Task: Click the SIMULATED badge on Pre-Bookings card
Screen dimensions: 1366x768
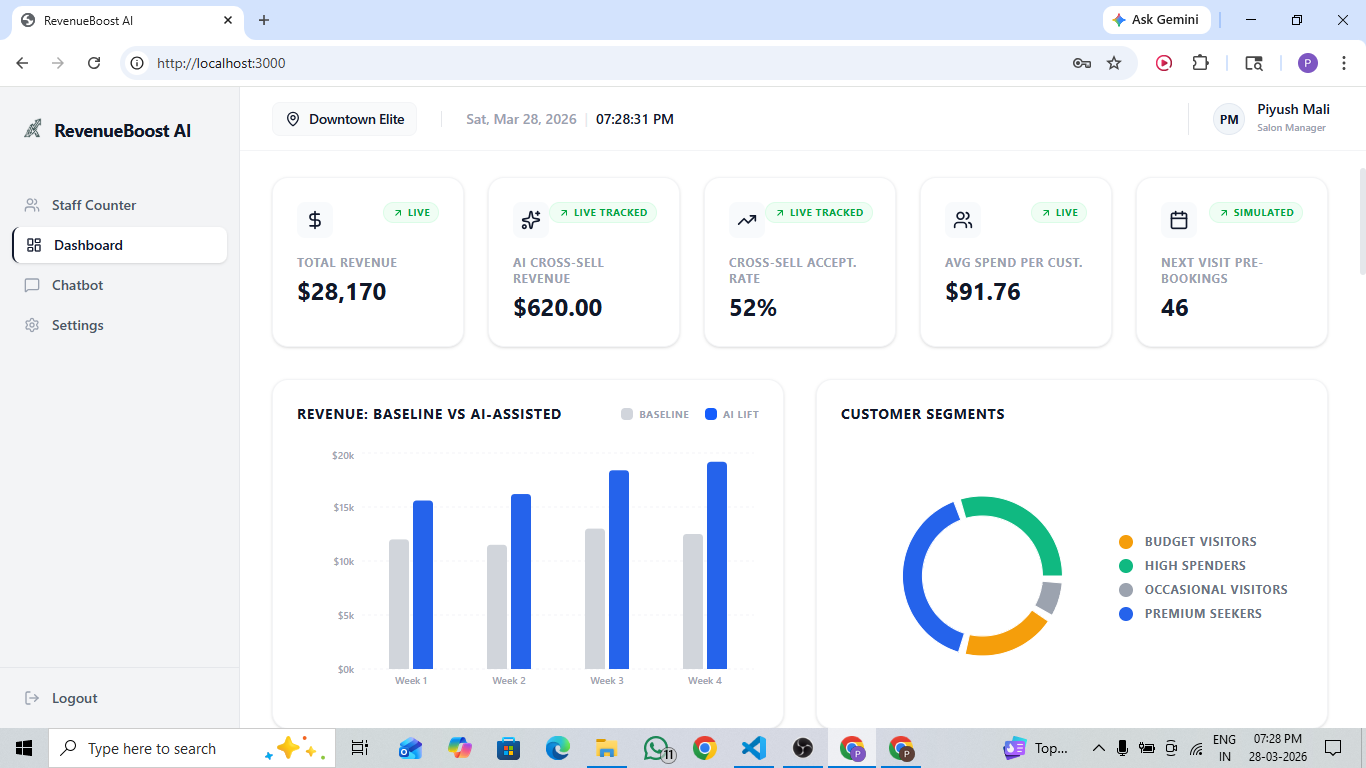Action: pos(1256,212)
